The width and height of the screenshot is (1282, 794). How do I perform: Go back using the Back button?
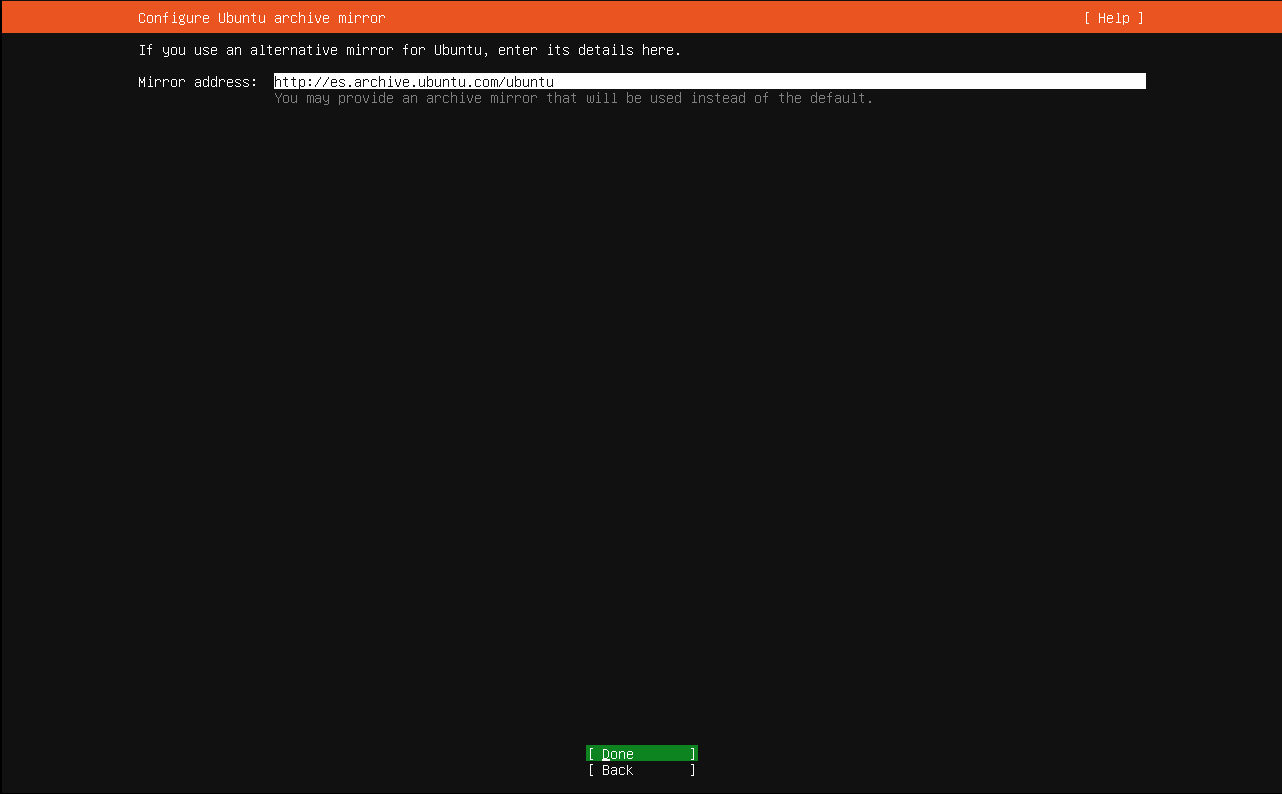pyautogui.click(x=642, y=770)
